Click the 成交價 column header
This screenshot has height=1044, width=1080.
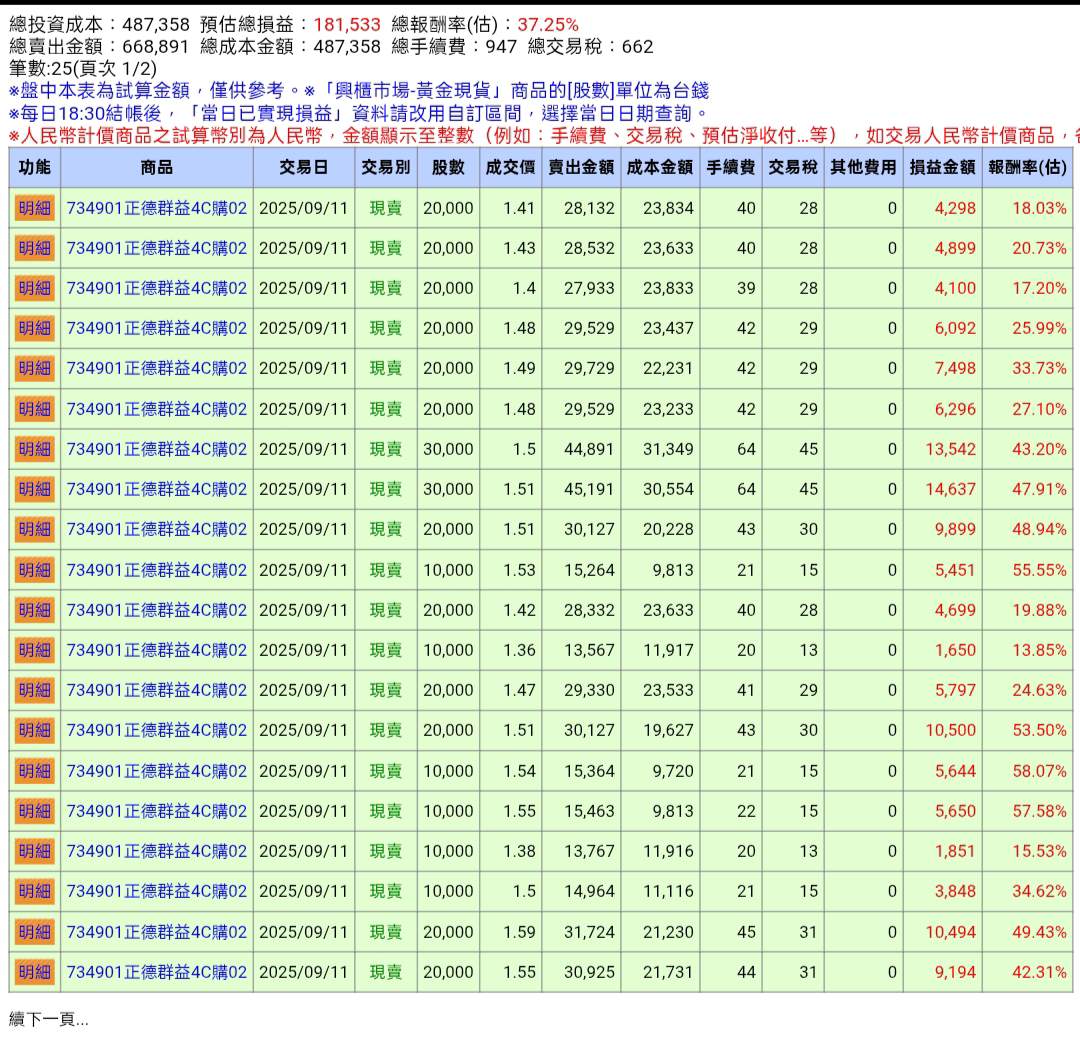(x=510, y=167)
